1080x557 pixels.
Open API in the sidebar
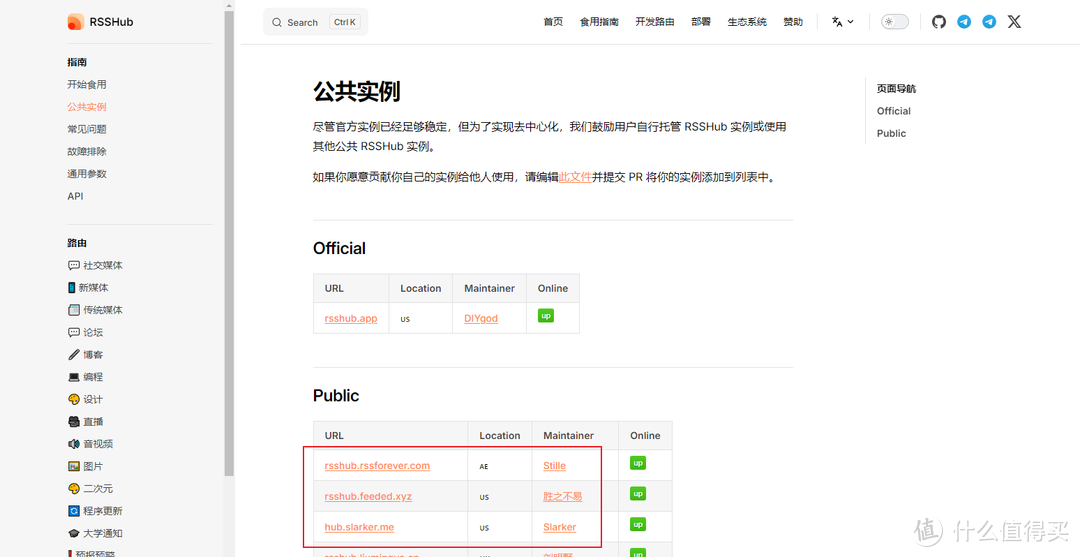click(x=75, y=196)
